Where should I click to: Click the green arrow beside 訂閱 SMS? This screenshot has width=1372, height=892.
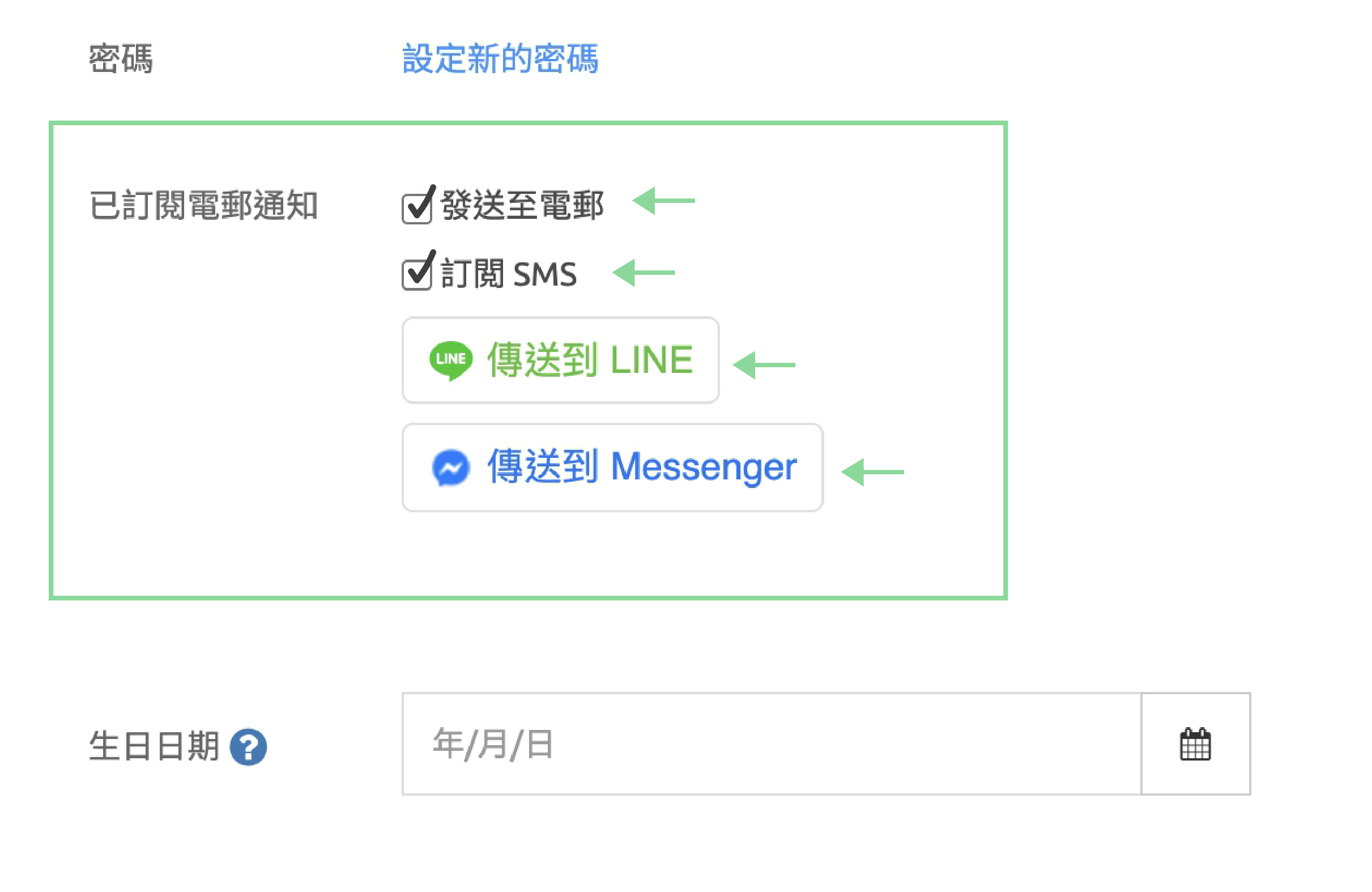click(644, 273)
